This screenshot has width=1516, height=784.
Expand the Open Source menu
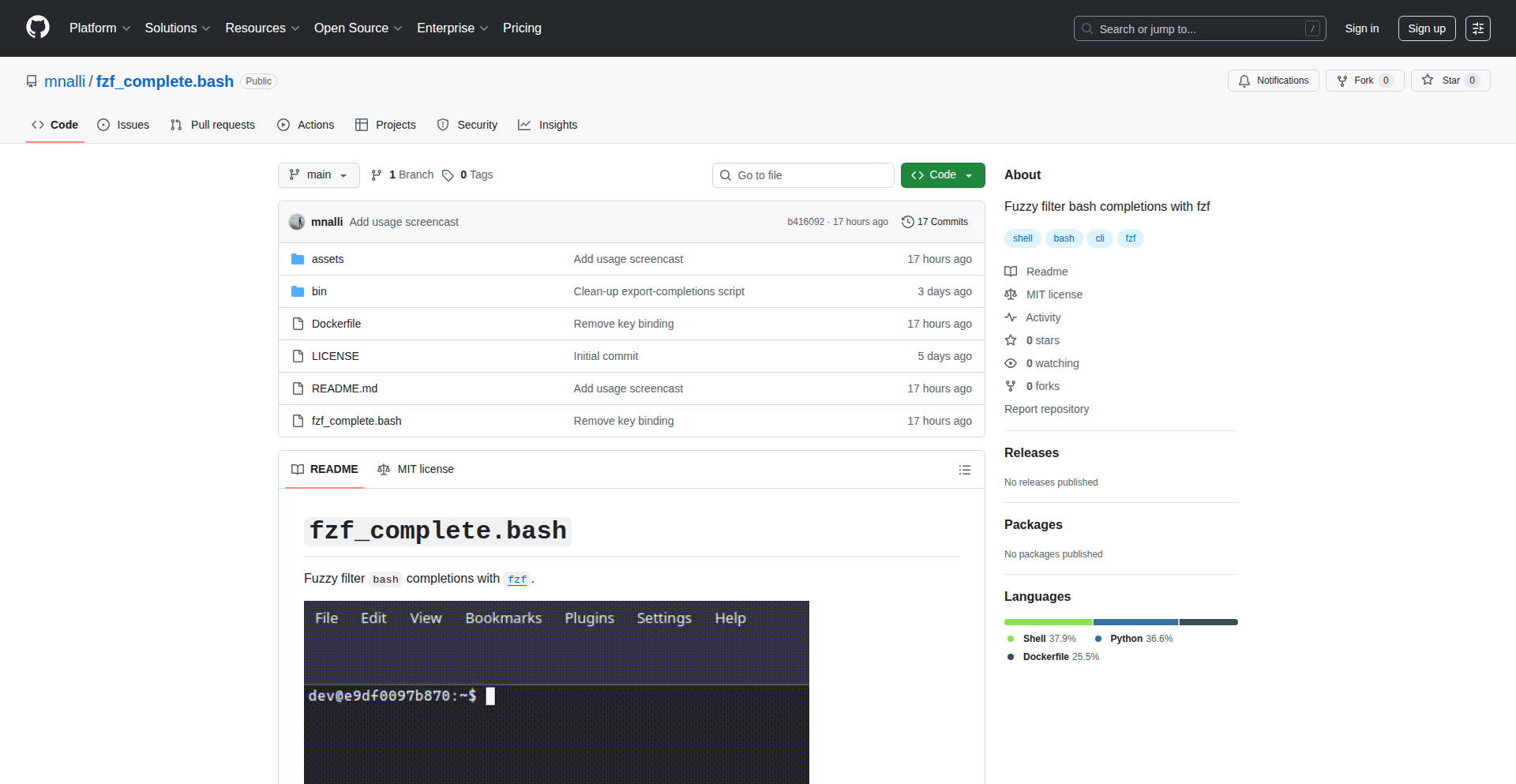[x=358, y=28]
